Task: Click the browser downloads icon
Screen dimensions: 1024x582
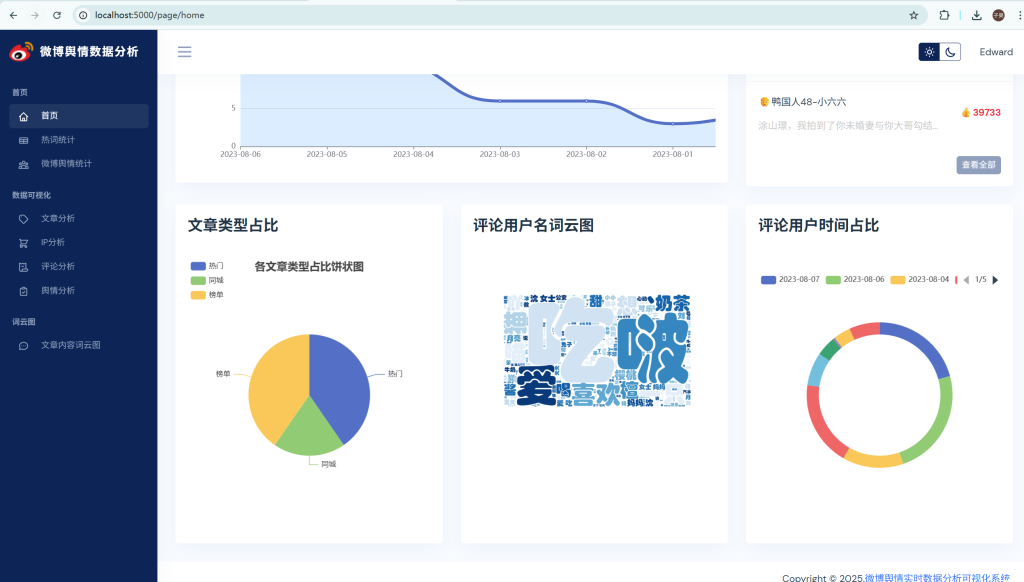Action: click(x=976, y=15)
